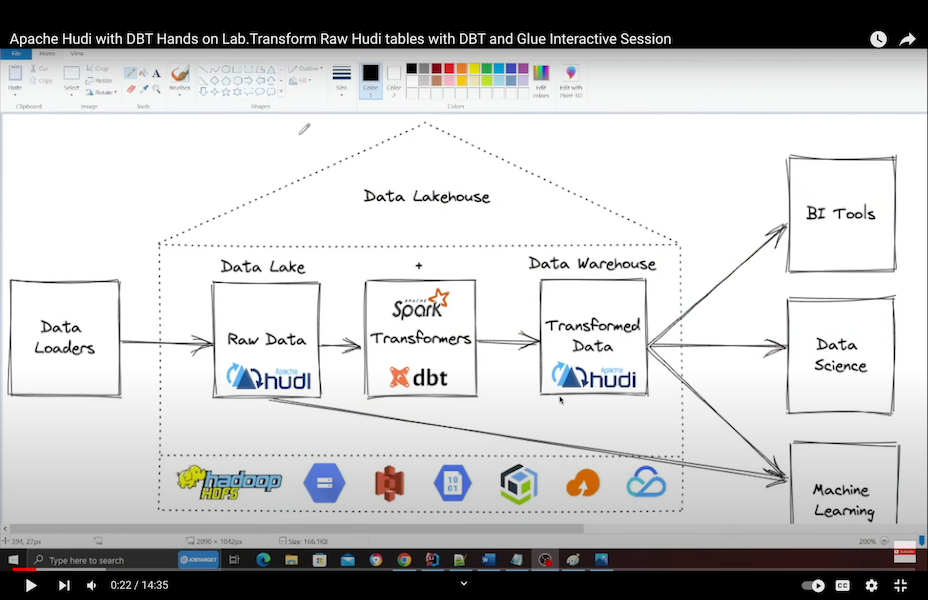Open the video settings gear
Image resolution: width=928 pixels, height=600 pixels.
coord(871,585)
